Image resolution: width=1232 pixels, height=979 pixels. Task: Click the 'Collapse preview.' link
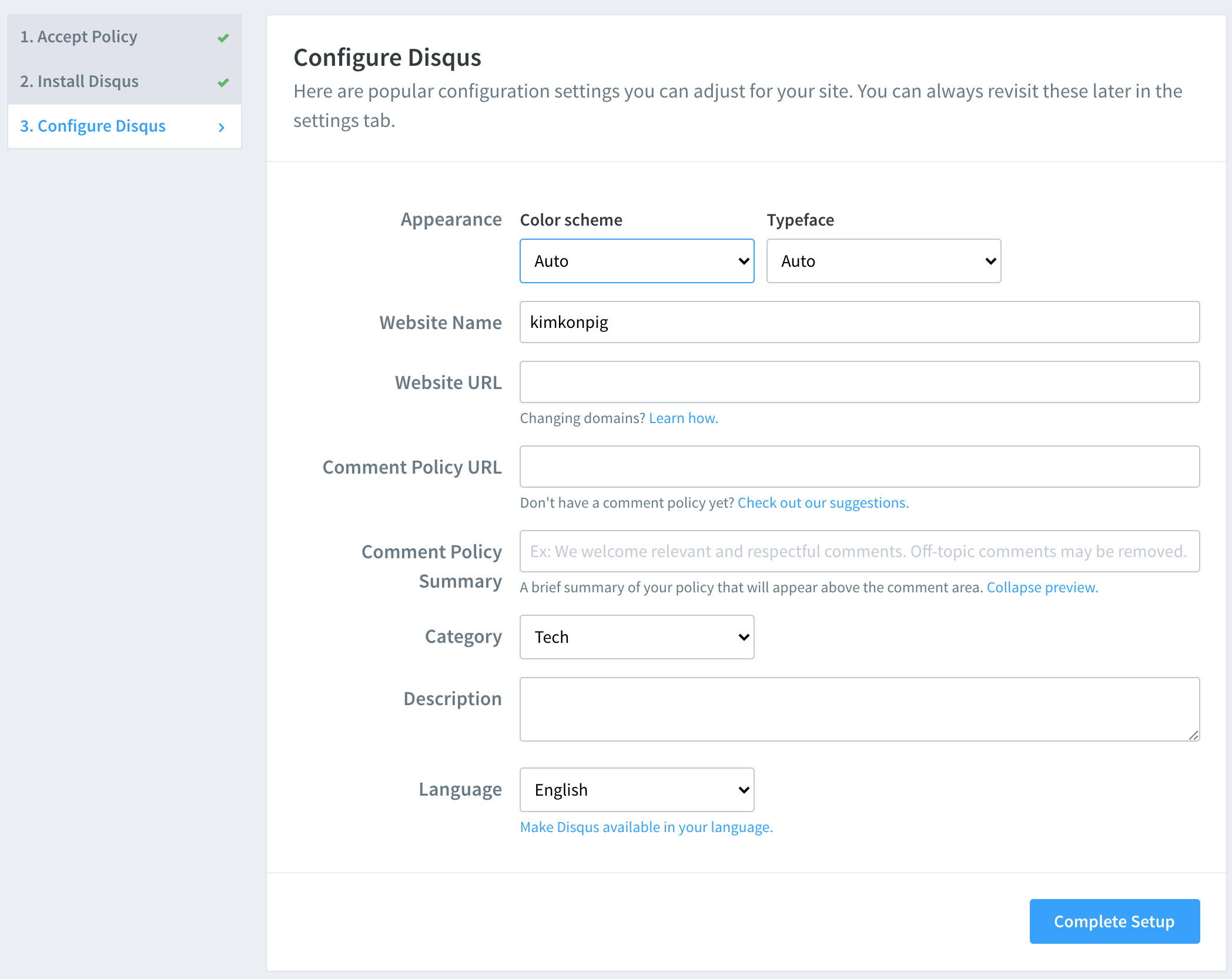click(1042, 588)
